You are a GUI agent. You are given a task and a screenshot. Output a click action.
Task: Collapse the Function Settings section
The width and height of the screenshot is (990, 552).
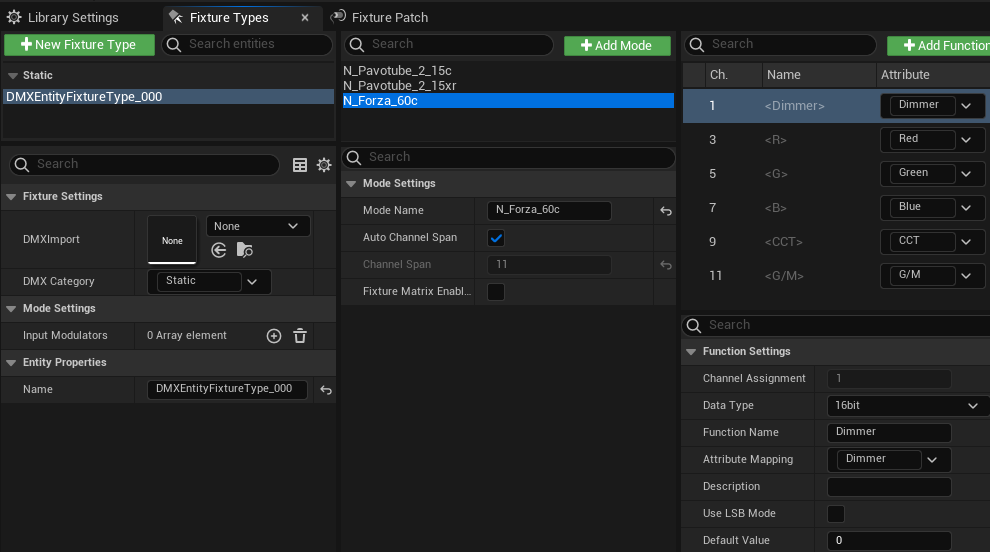pos(691,351)
